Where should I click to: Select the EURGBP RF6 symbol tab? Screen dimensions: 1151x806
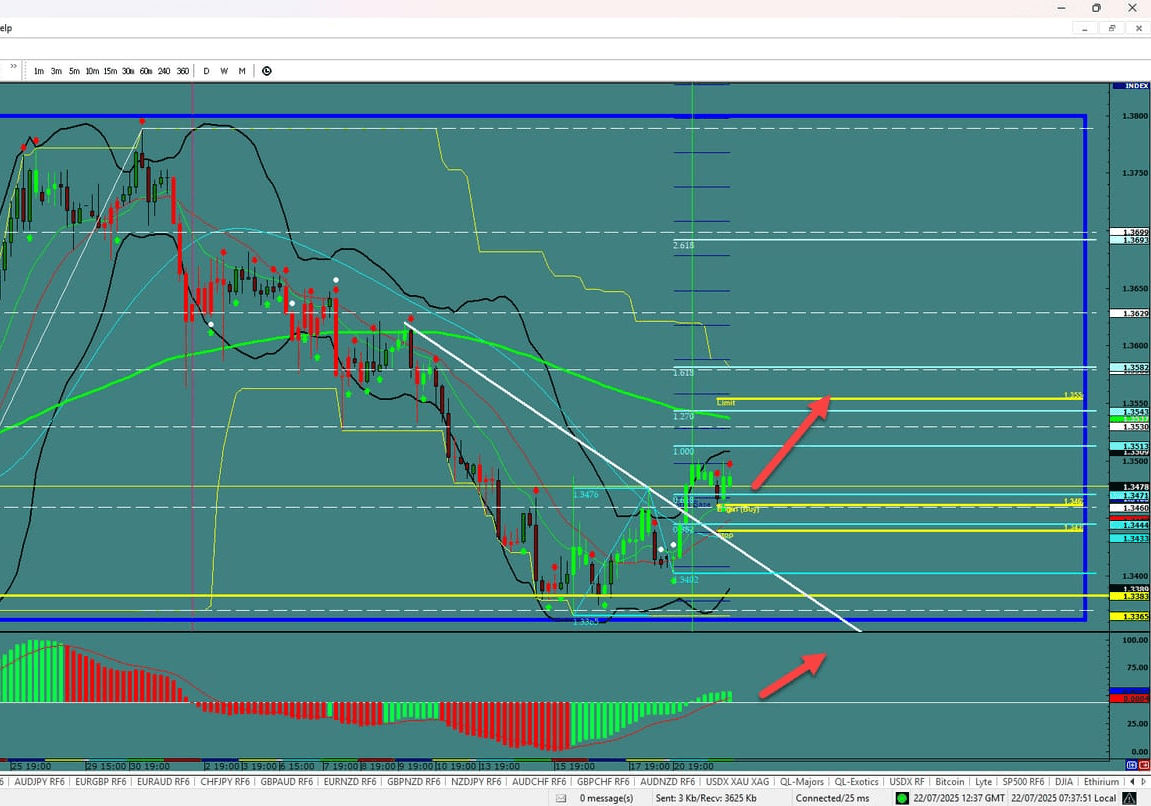click(98, 781)
